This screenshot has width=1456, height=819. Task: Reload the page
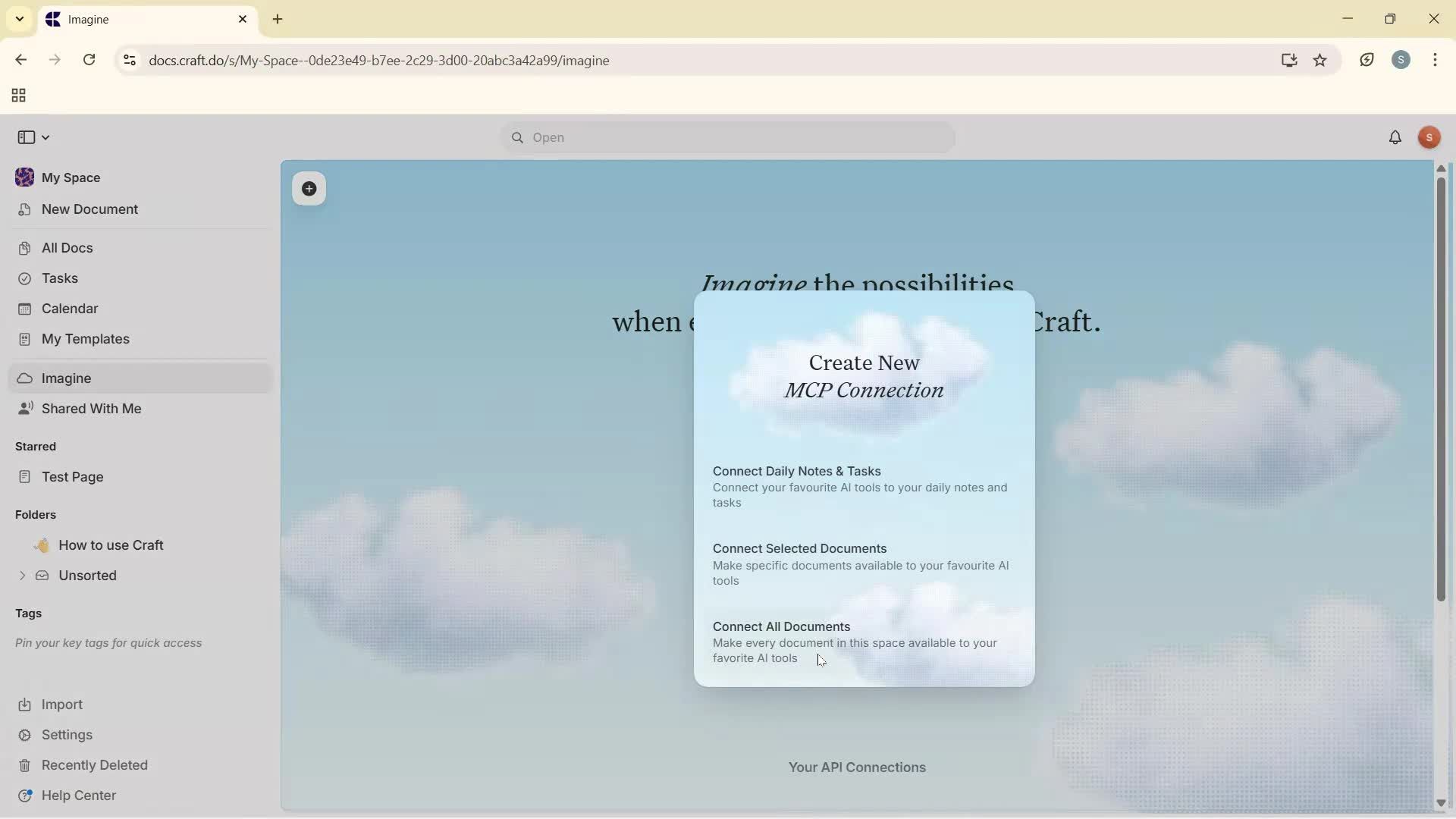click(x=89, y=61)
